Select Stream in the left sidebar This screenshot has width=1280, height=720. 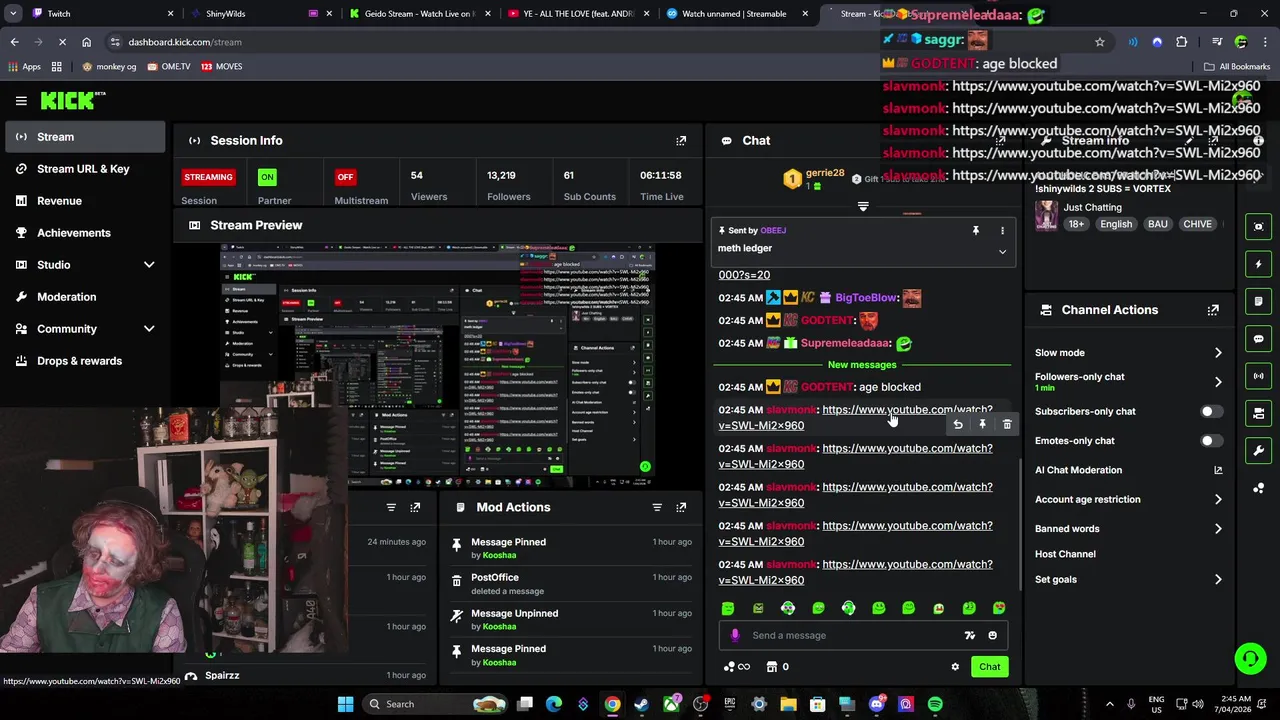tap(85, 137)
